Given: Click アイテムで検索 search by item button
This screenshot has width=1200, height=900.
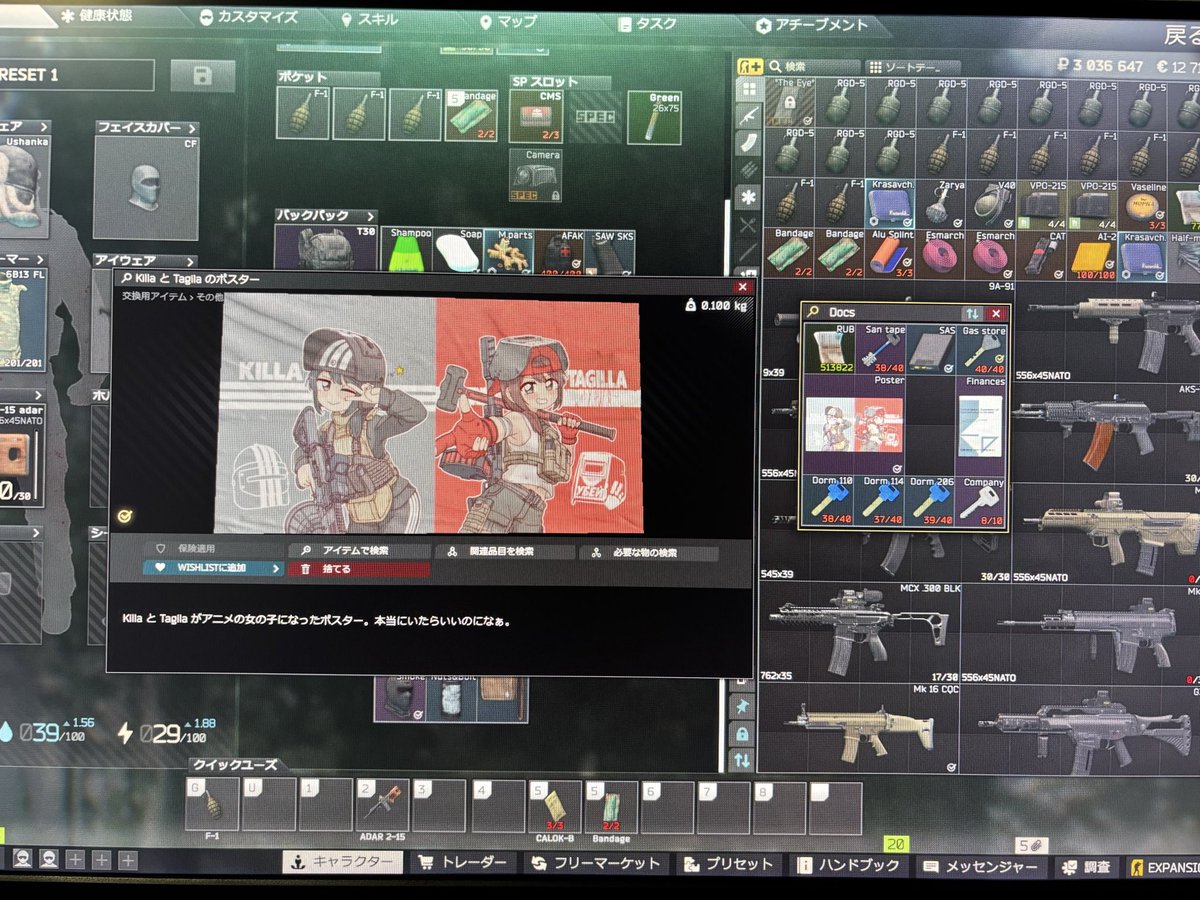Looking at the screenshot, I should coord(359,551).
